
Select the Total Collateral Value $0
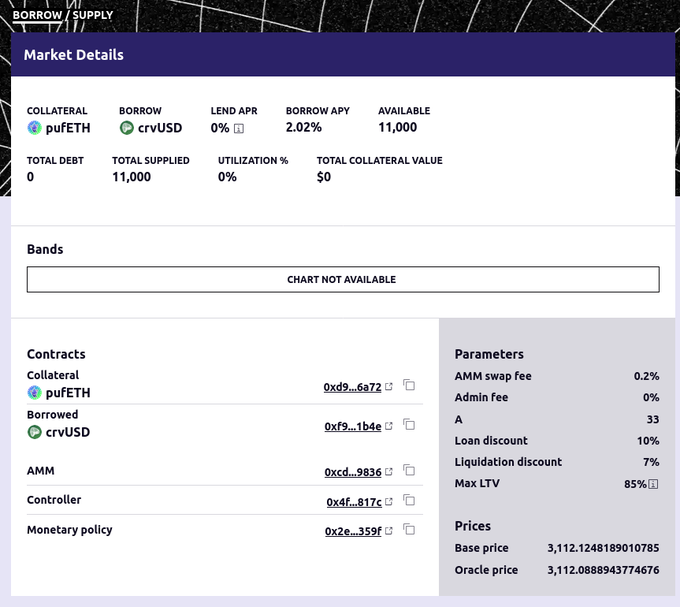[324, 177]
